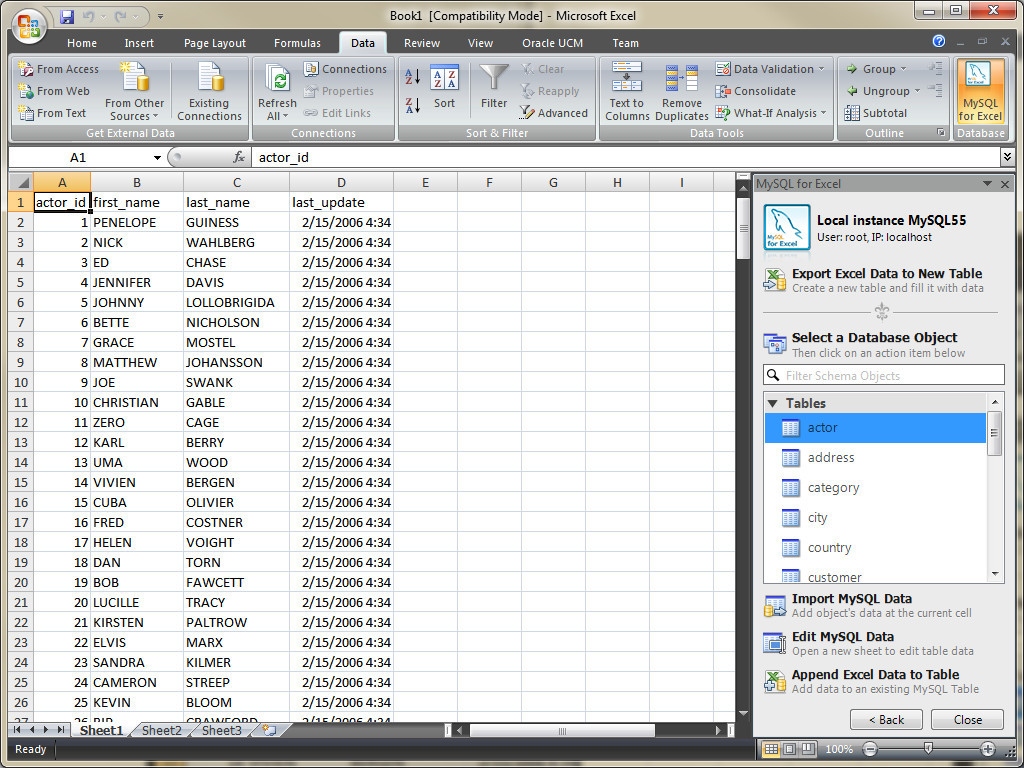This screenshot has width=1024, height=768.
Task: Click the Close button in MySQL pane
Action: click(x=966, y=719)
